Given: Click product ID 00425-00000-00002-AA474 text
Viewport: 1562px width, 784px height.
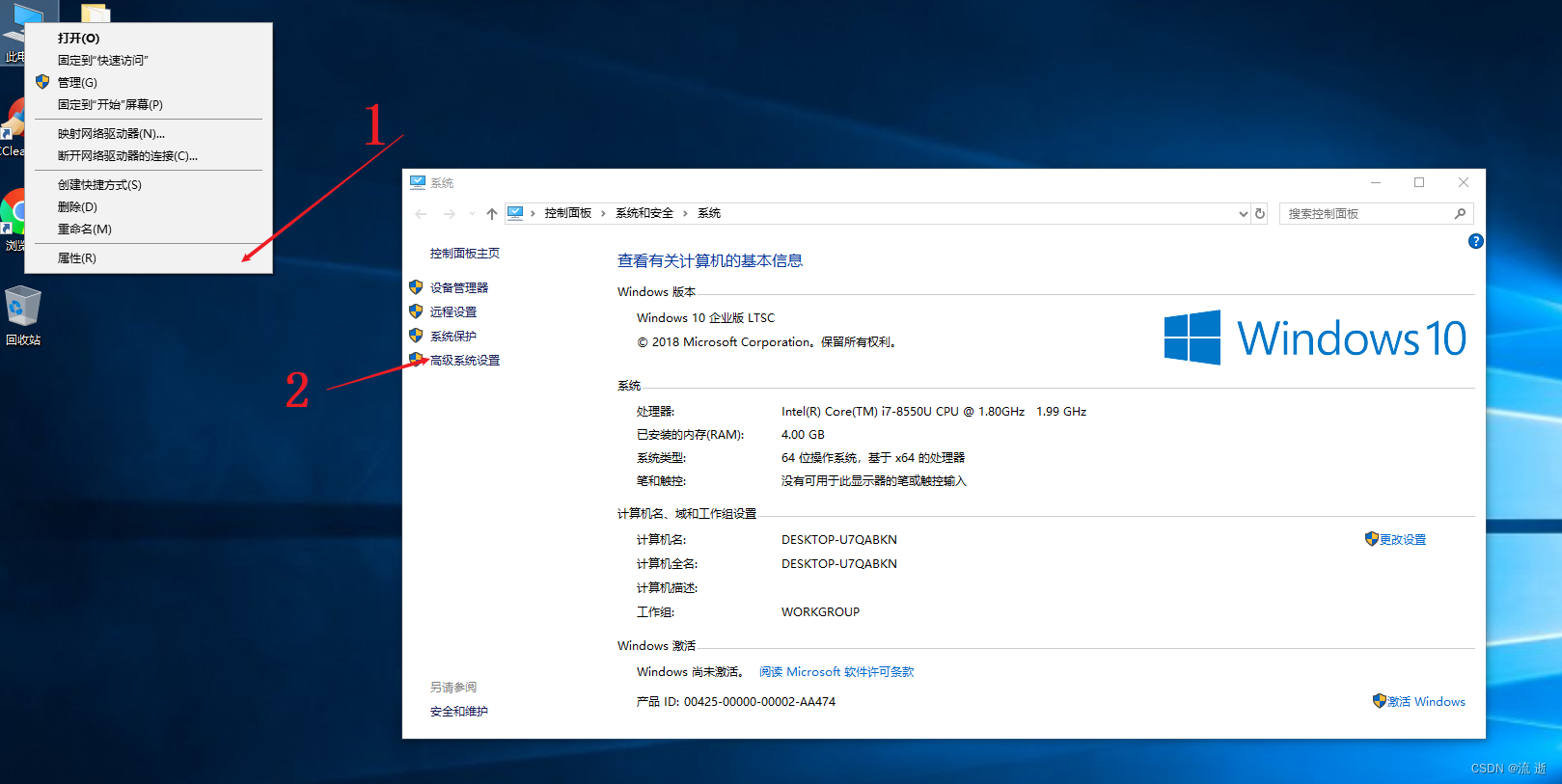Looking at the screenshot, I should [759, 702].
